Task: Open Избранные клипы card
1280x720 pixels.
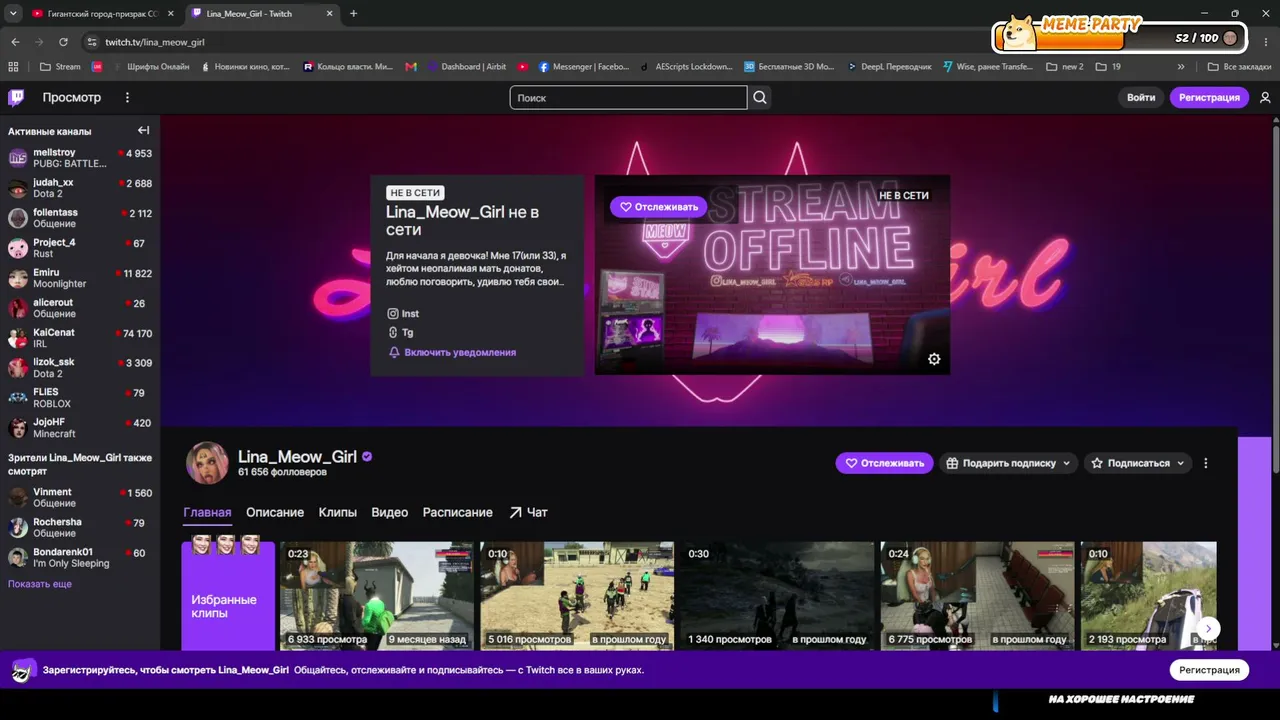Action: point(228,596)
